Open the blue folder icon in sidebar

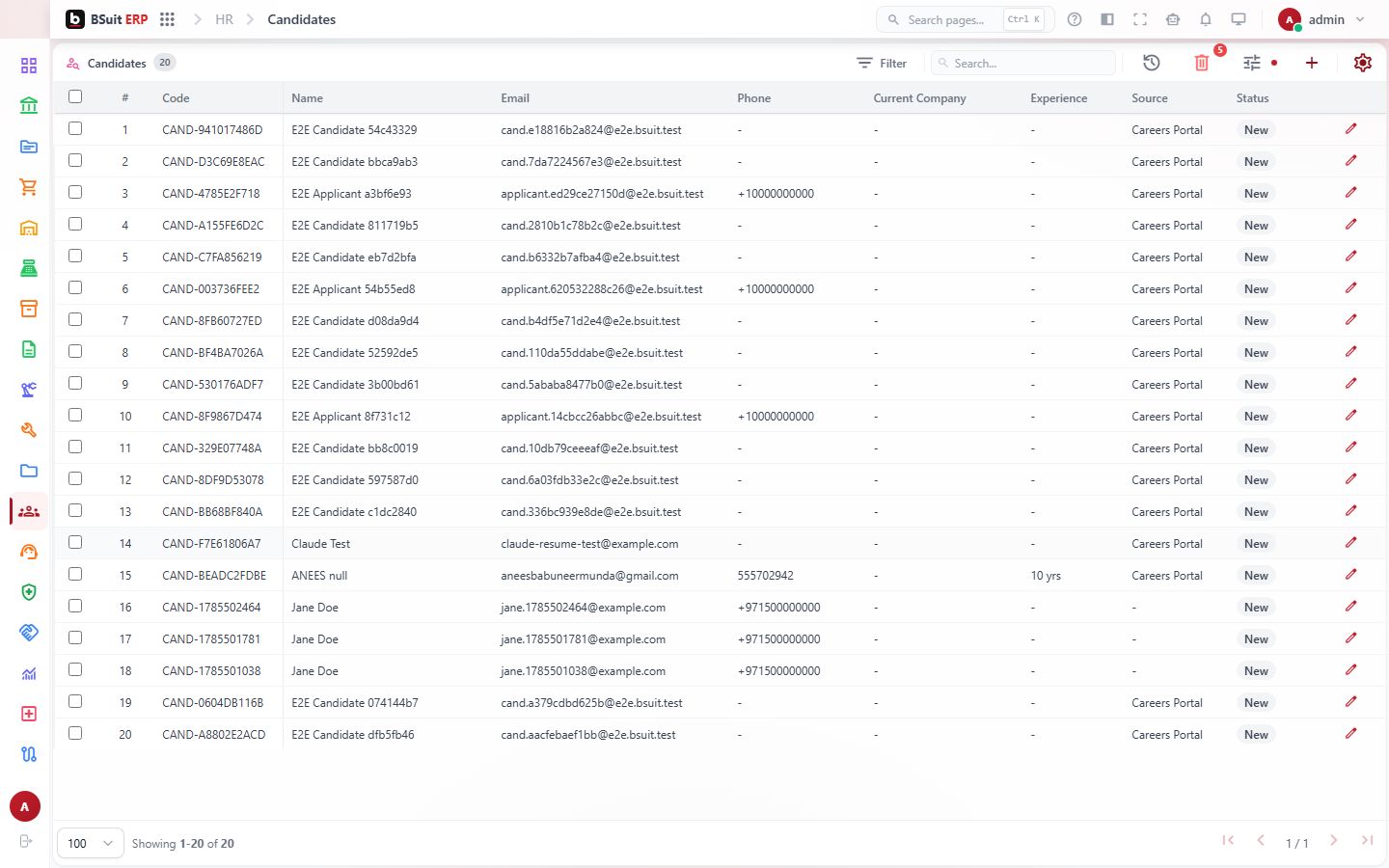click(x=29, y=471)
